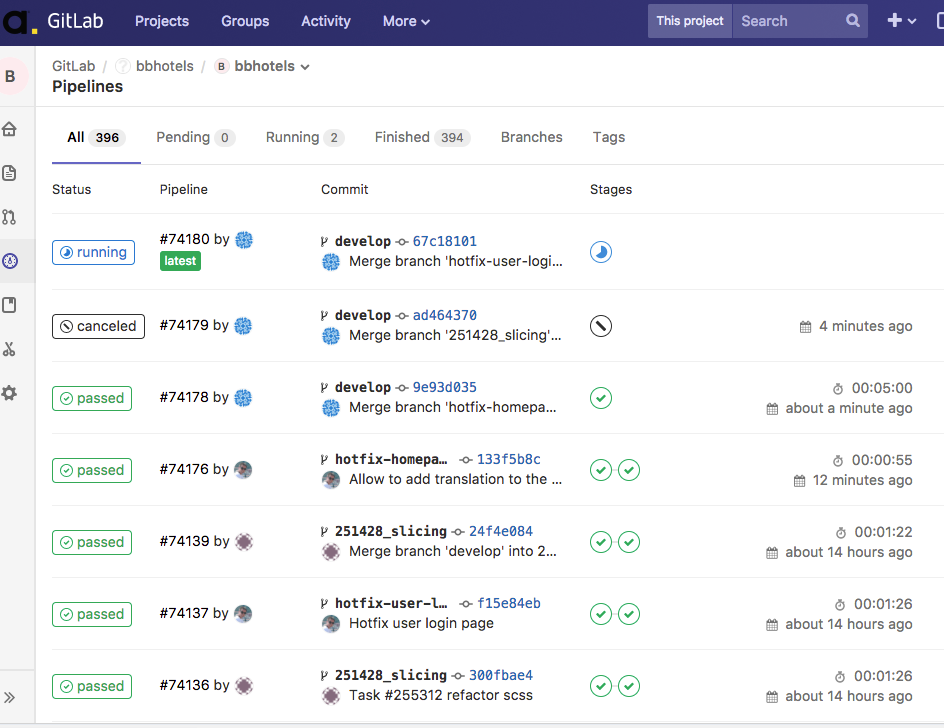Click first passed stage icon of pipeline #74137
The height and width of the screenshot is (728, 944).
[x=601, y=614]
